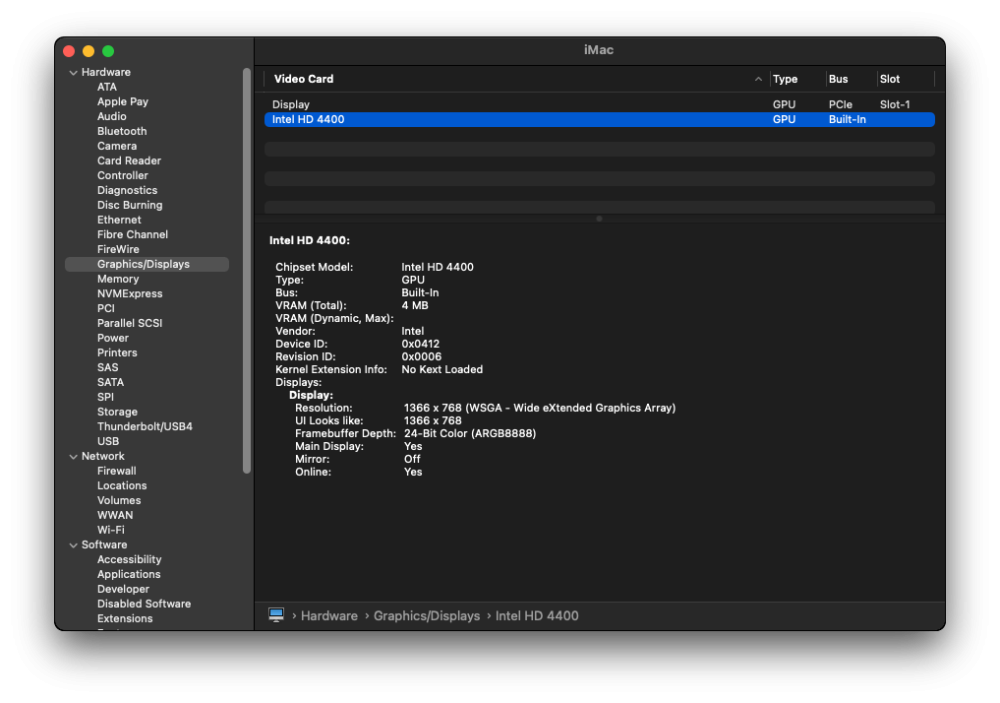Click the 1366 x 768 WSGA resolution value
Screen dimensions: 1000x703
[540, 408]
